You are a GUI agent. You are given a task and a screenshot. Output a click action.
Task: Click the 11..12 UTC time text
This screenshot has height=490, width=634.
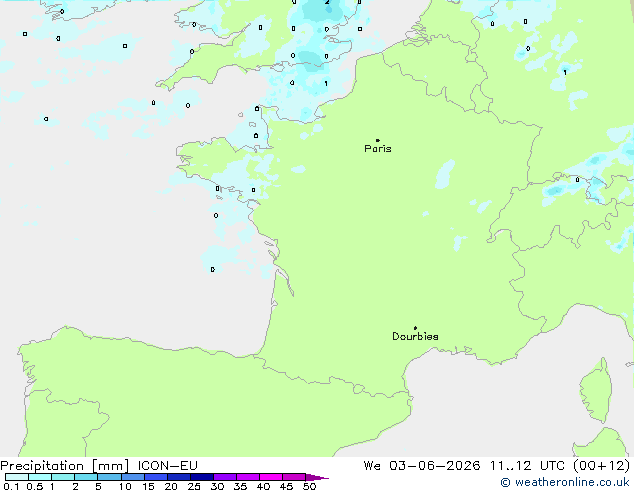pyautogui.click(x=526, y=466)
